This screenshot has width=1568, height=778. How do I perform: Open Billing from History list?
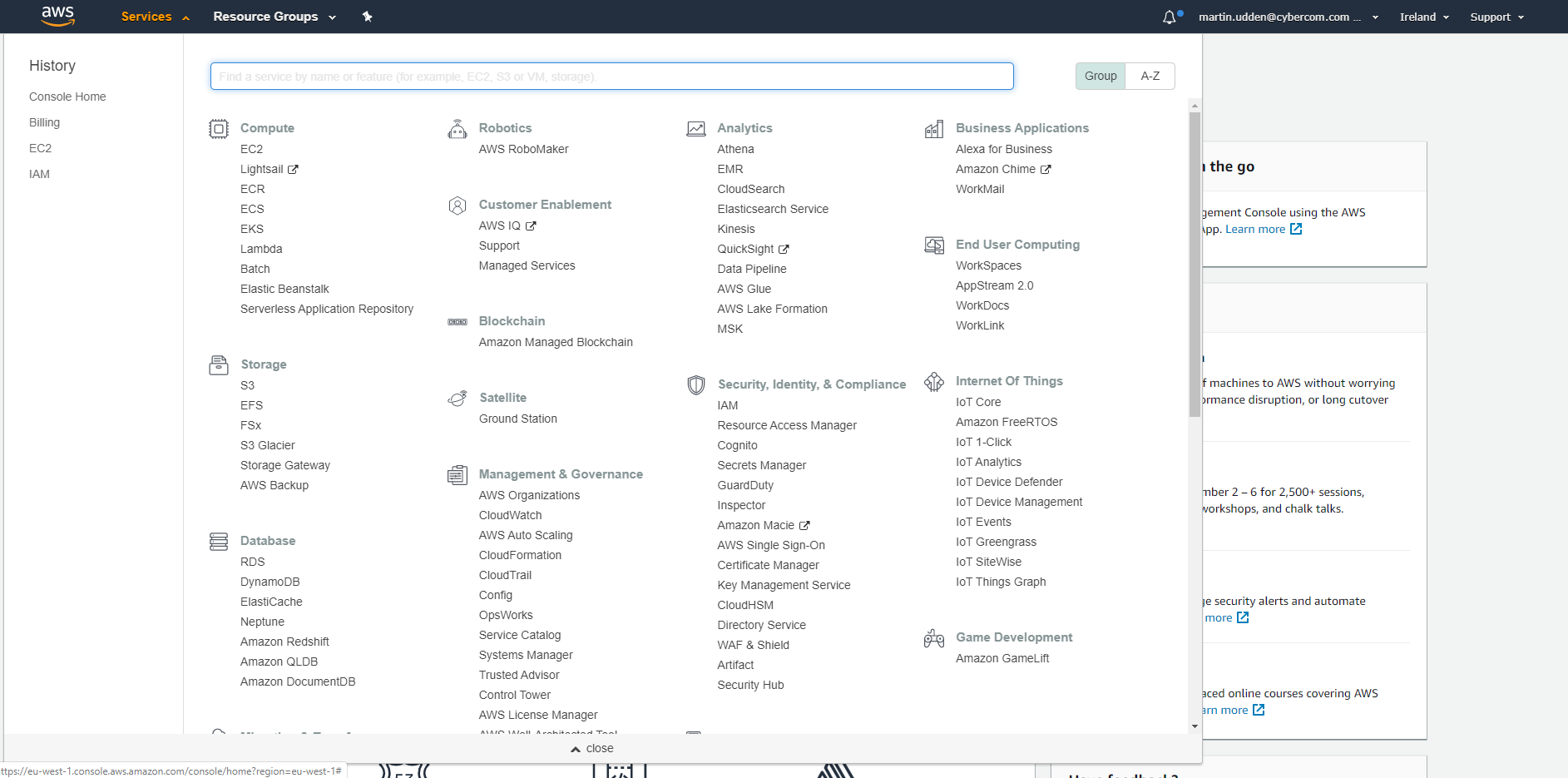[44, 122]
